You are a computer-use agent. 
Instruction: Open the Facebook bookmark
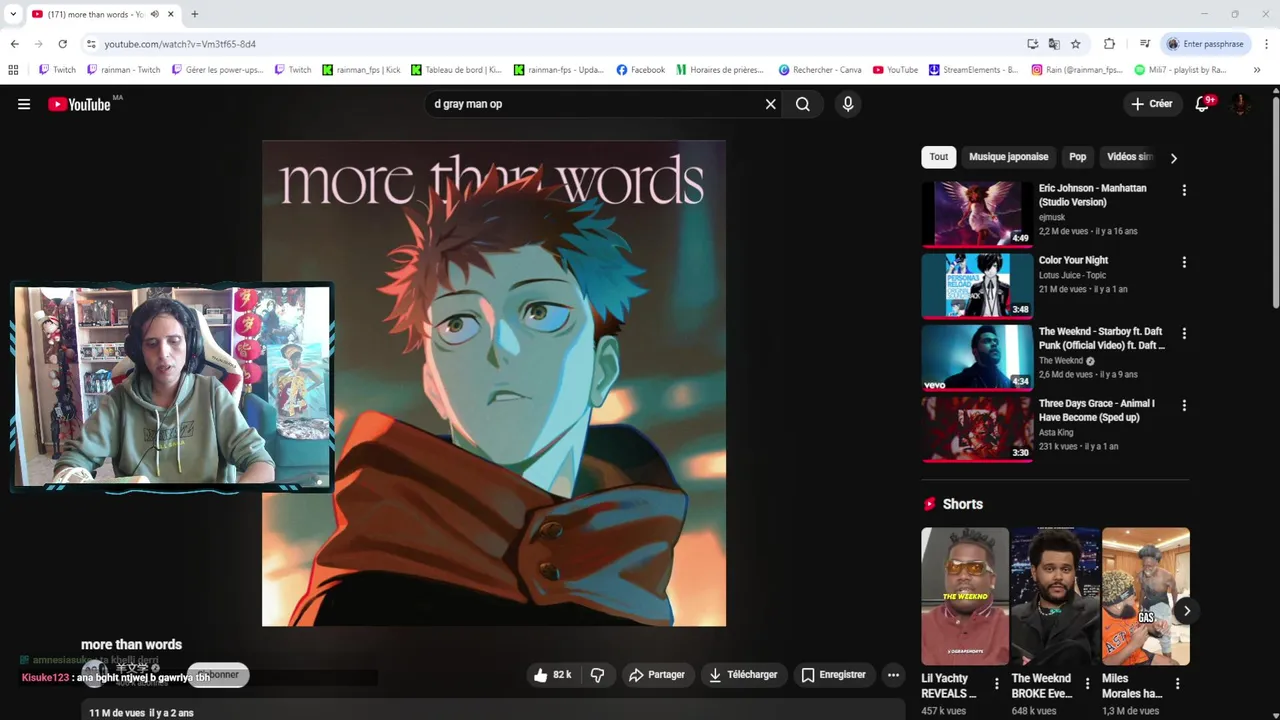(x=641, y=70)
